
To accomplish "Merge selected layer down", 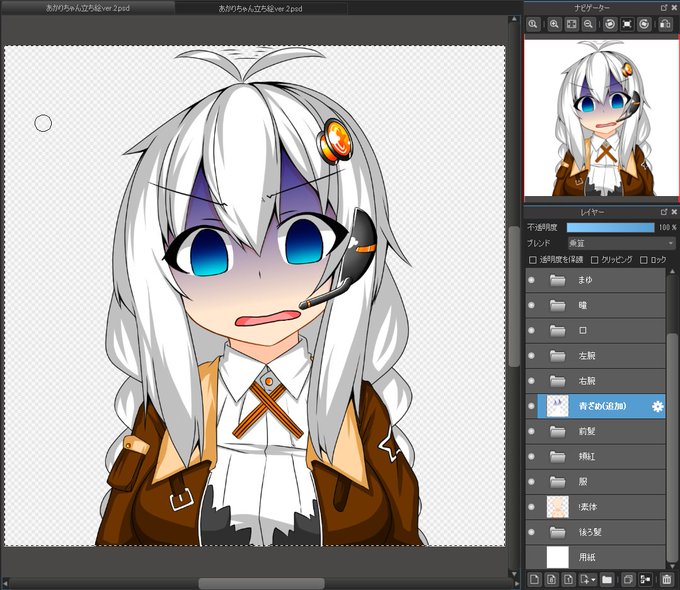I will tap(645, 579).
